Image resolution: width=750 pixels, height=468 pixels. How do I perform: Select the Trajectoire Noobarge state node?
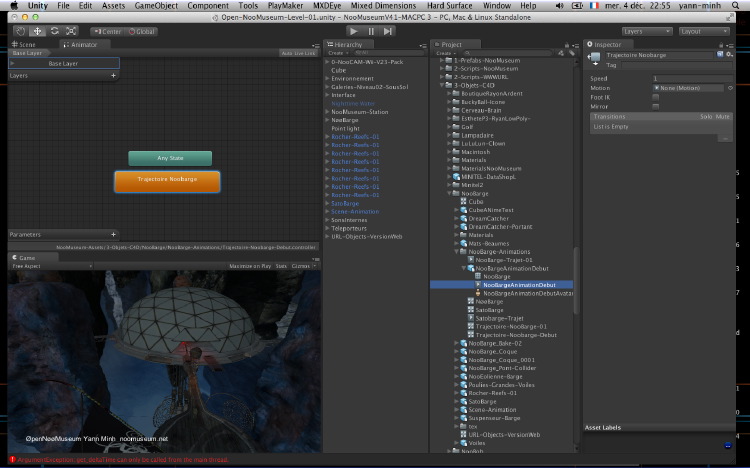click(167, 181)
